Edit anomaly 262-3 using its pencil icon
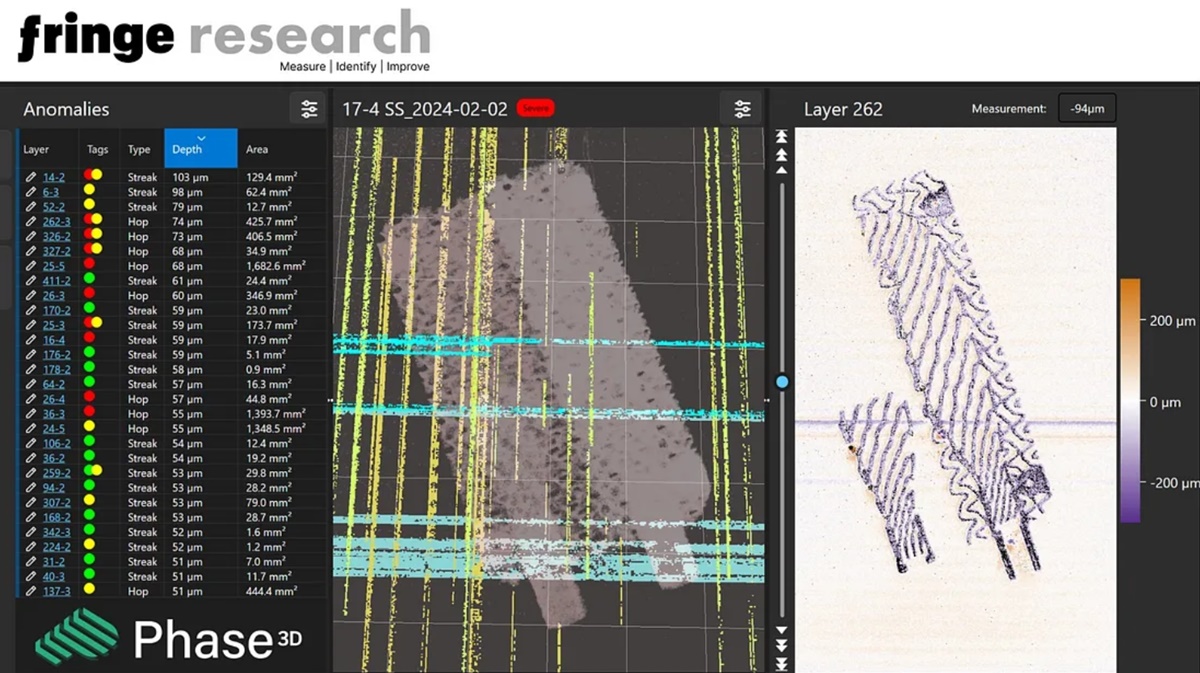Viewport: 1200px width, 673px height. [x=31, y=222]
